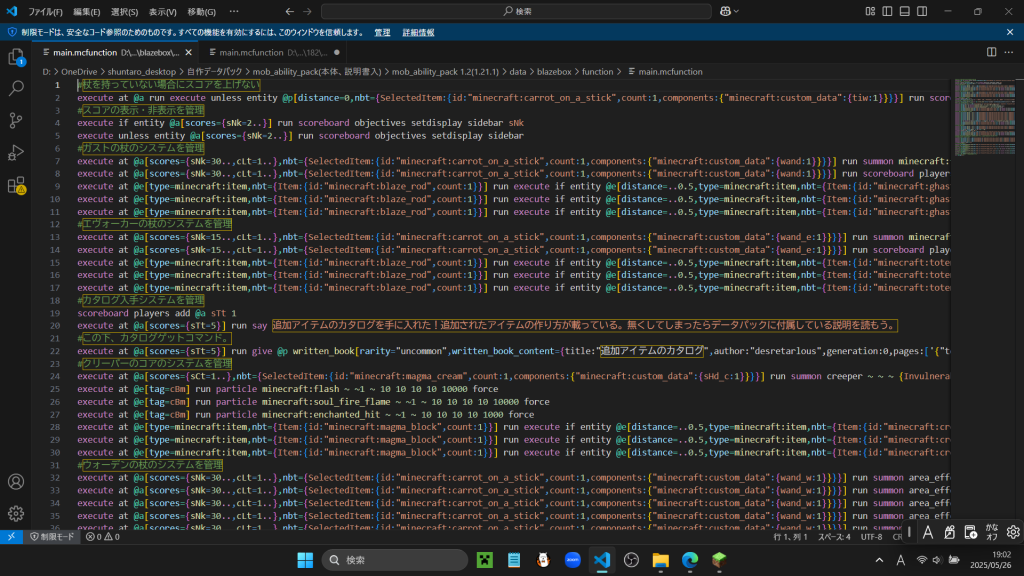Open the editor More Actions ellipsis

tap(1009, 52)
